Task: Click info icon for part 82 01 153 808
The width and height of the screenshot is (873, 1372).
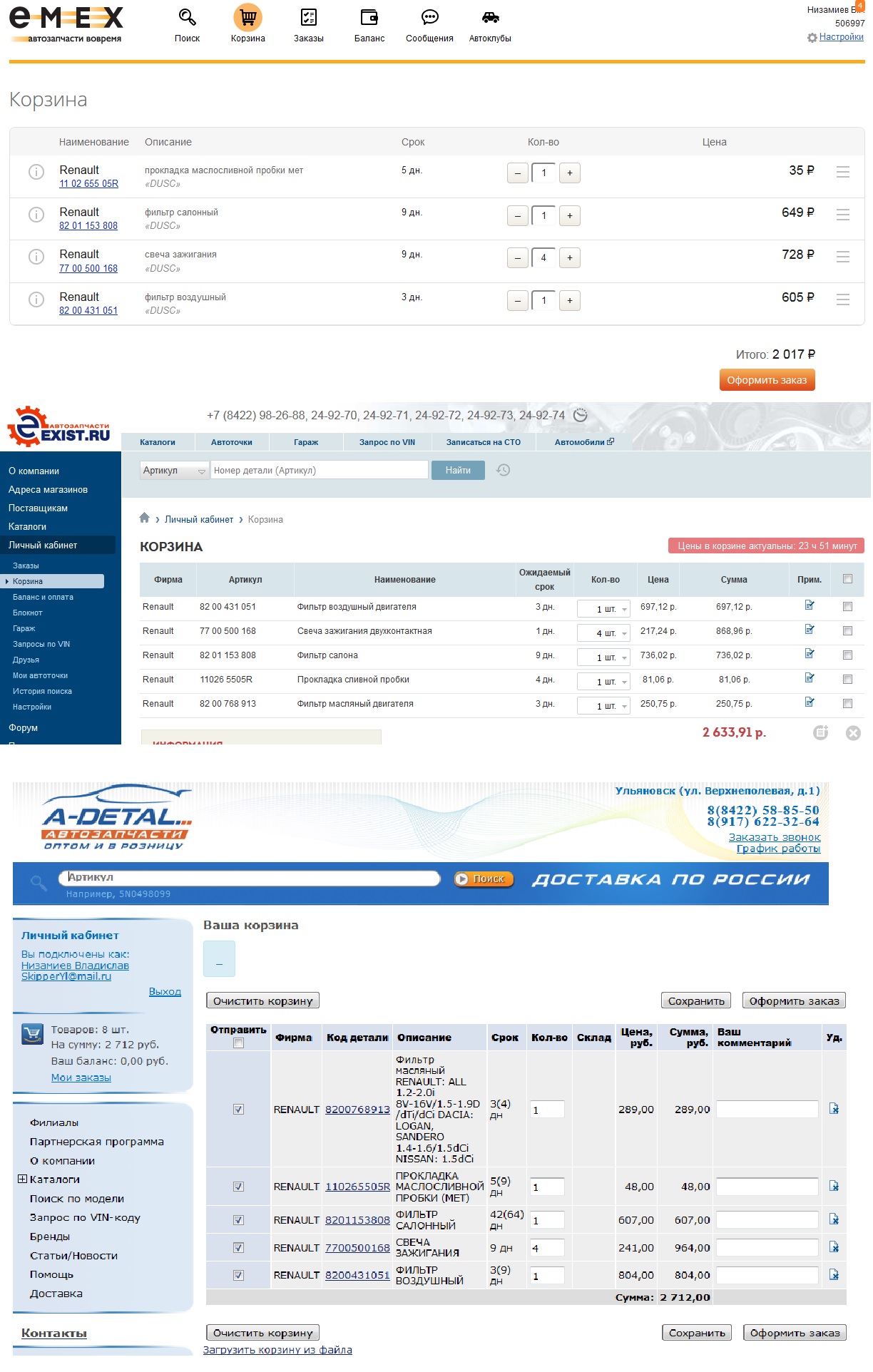Action: click(x=36, y=215)
